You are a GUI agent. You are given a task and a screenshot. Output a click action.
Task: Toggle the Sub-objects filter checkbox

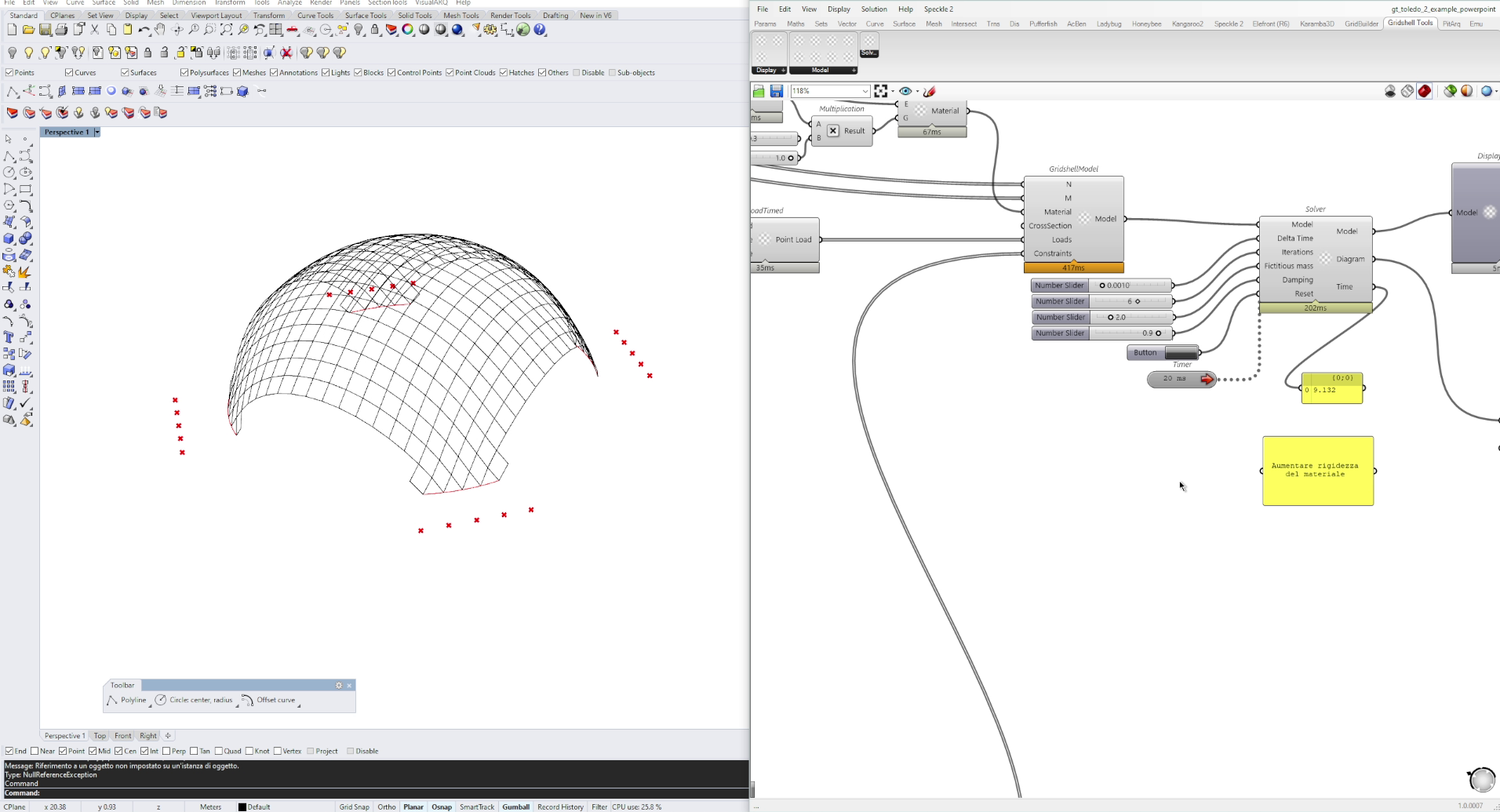(613, 72)
